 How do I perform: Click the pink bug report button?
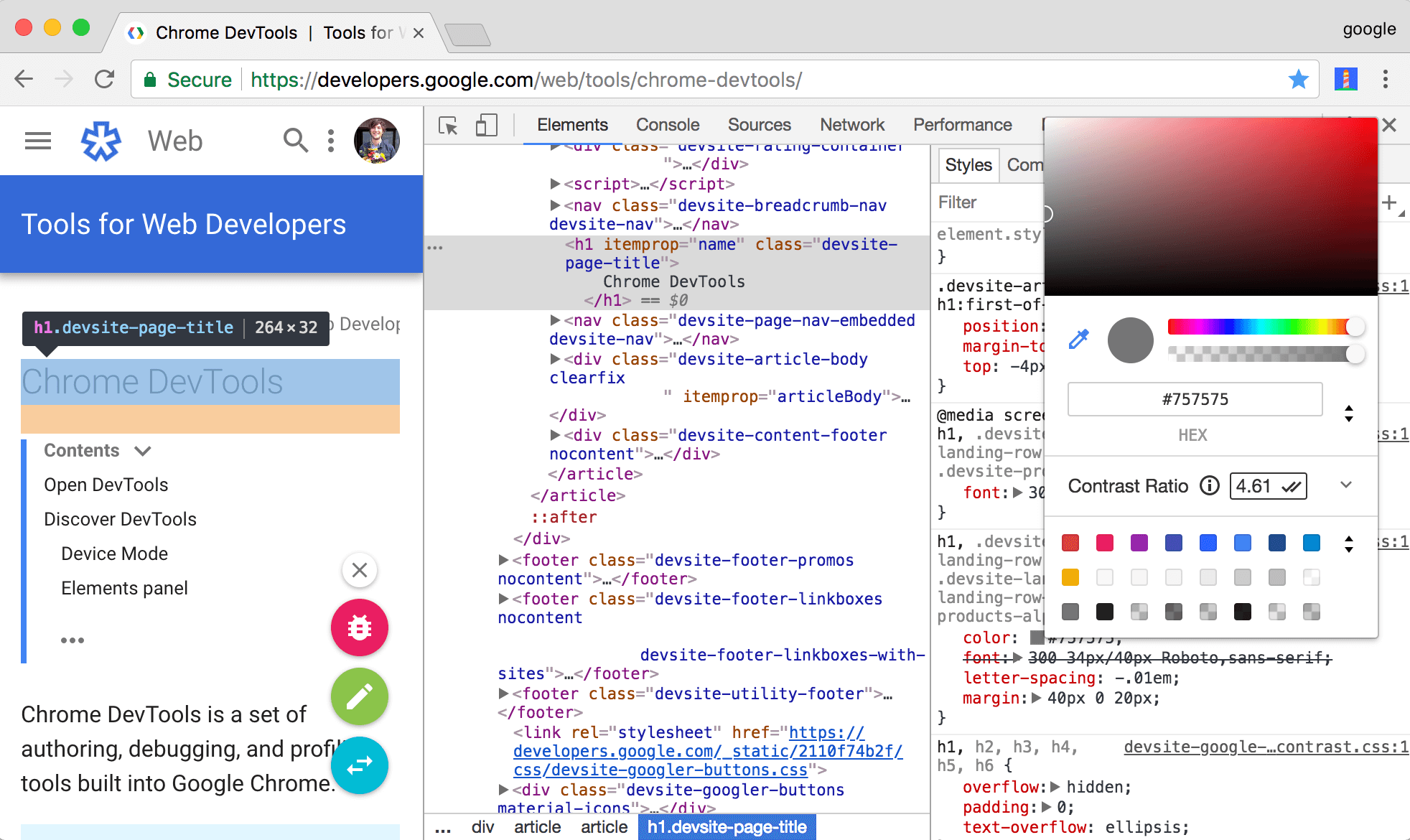pos(360,627)
